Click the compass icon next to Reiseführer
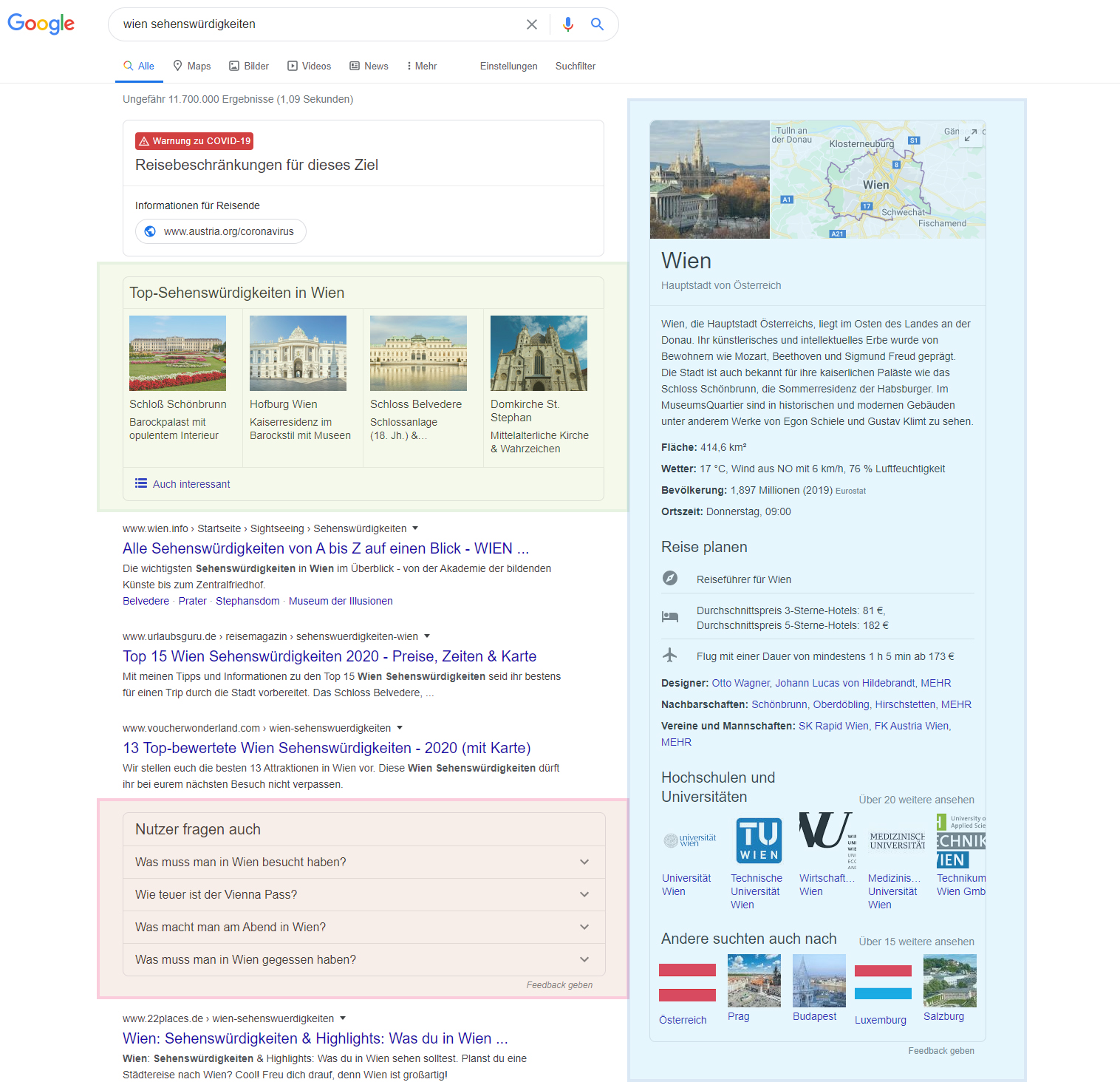1120x1082 pixels. [670, 578]
